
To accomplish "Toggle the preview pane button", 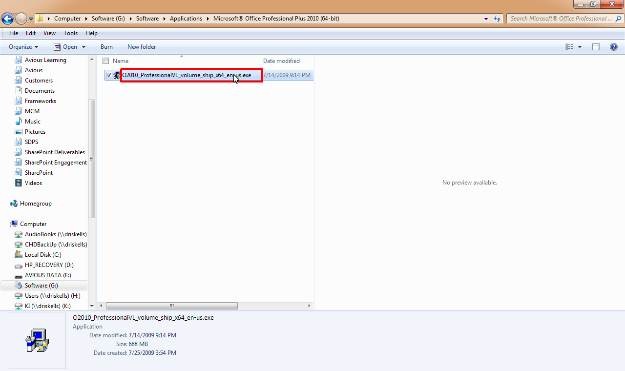I will click(x=596, y=47).
